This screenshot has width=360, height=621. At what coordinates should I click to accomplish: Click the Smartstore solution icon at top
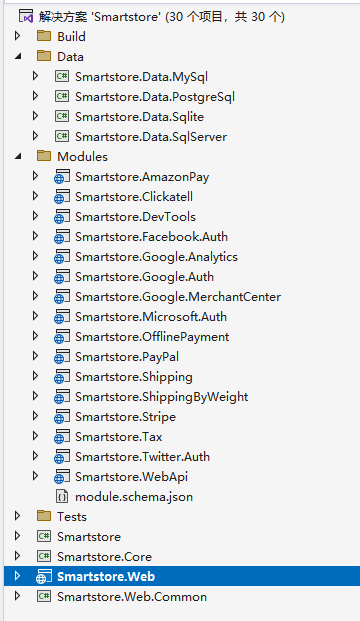[x=26, y=17]
